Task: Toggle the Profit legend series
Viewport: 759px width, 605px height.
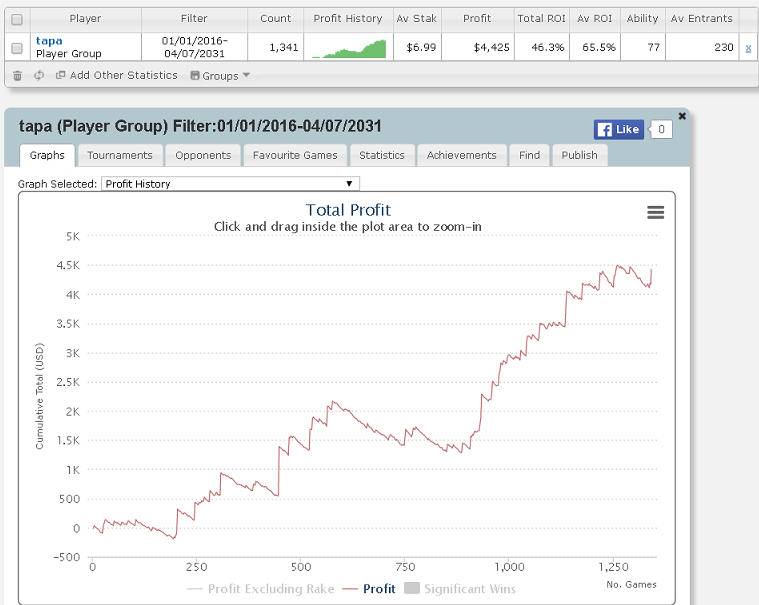Action: [x=369, y=589]
